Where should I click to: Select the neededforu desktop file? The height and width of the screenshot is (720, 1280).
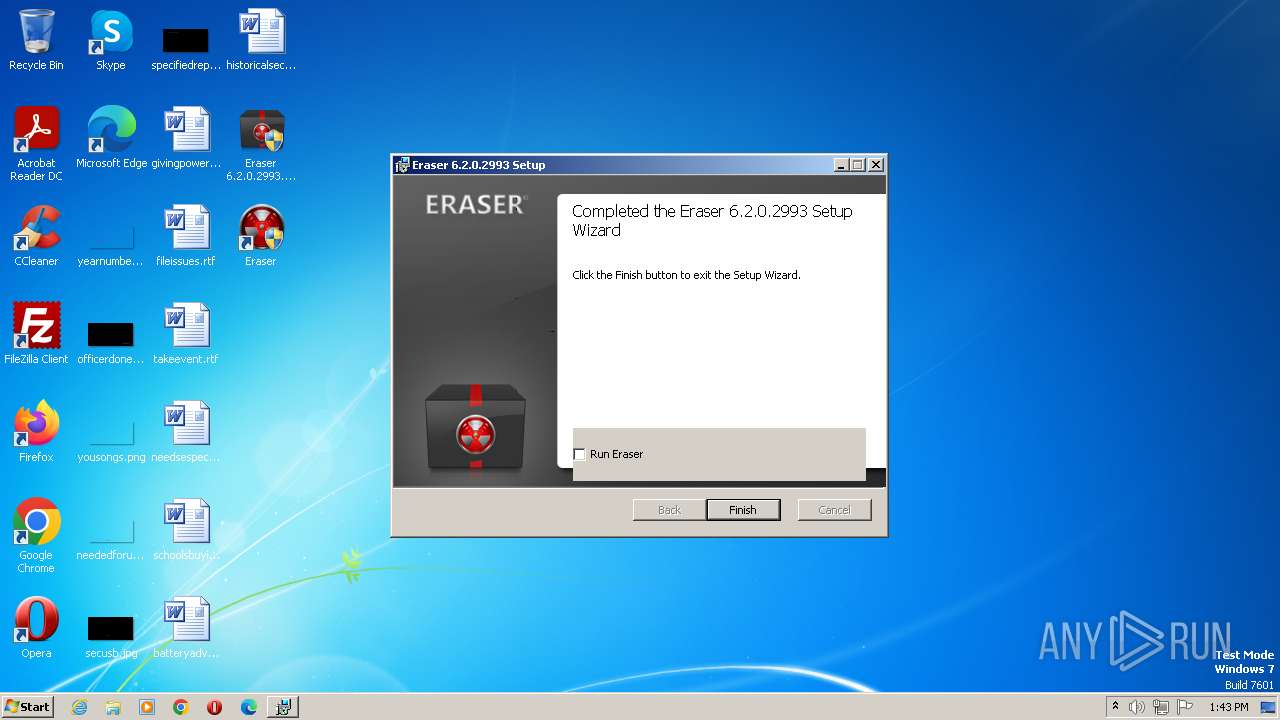111,538
